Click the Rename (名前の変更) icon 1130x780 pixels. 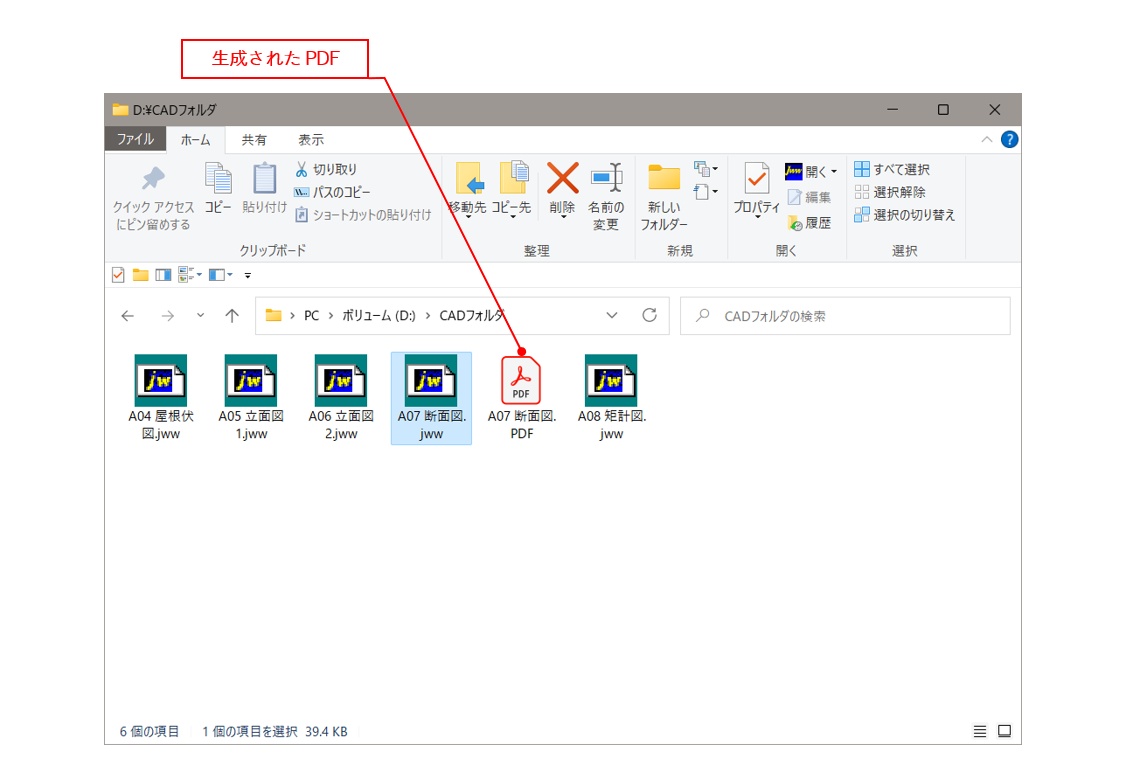point(606,180)
